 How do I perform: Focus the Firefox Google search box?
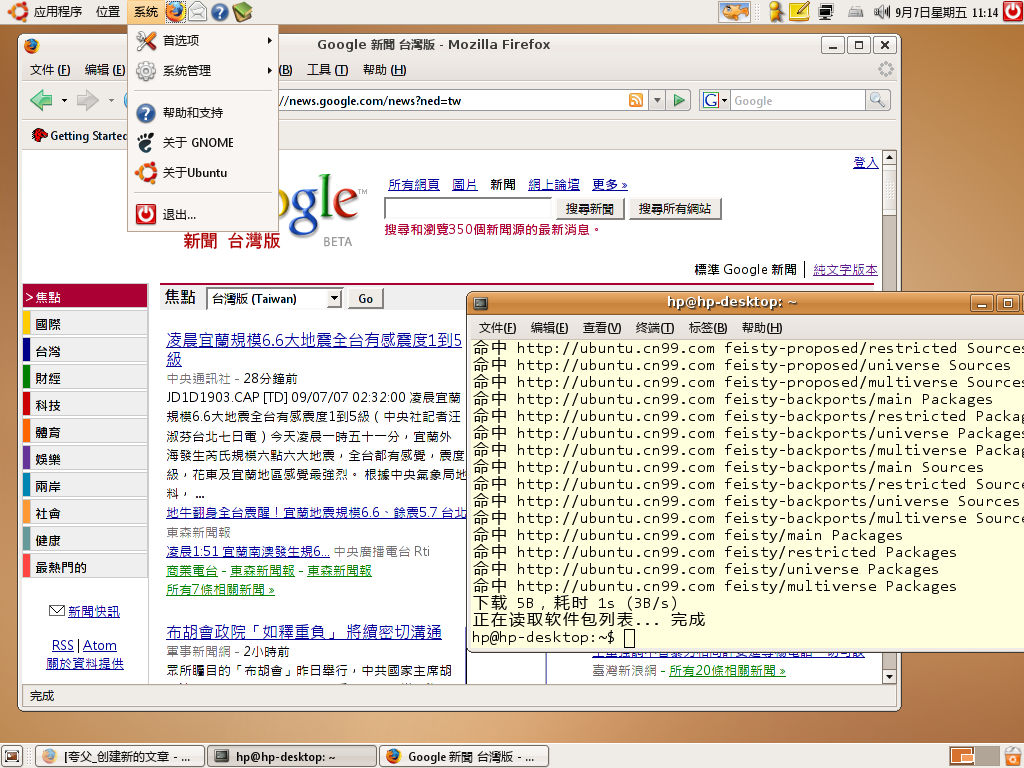tap(797, 100)
